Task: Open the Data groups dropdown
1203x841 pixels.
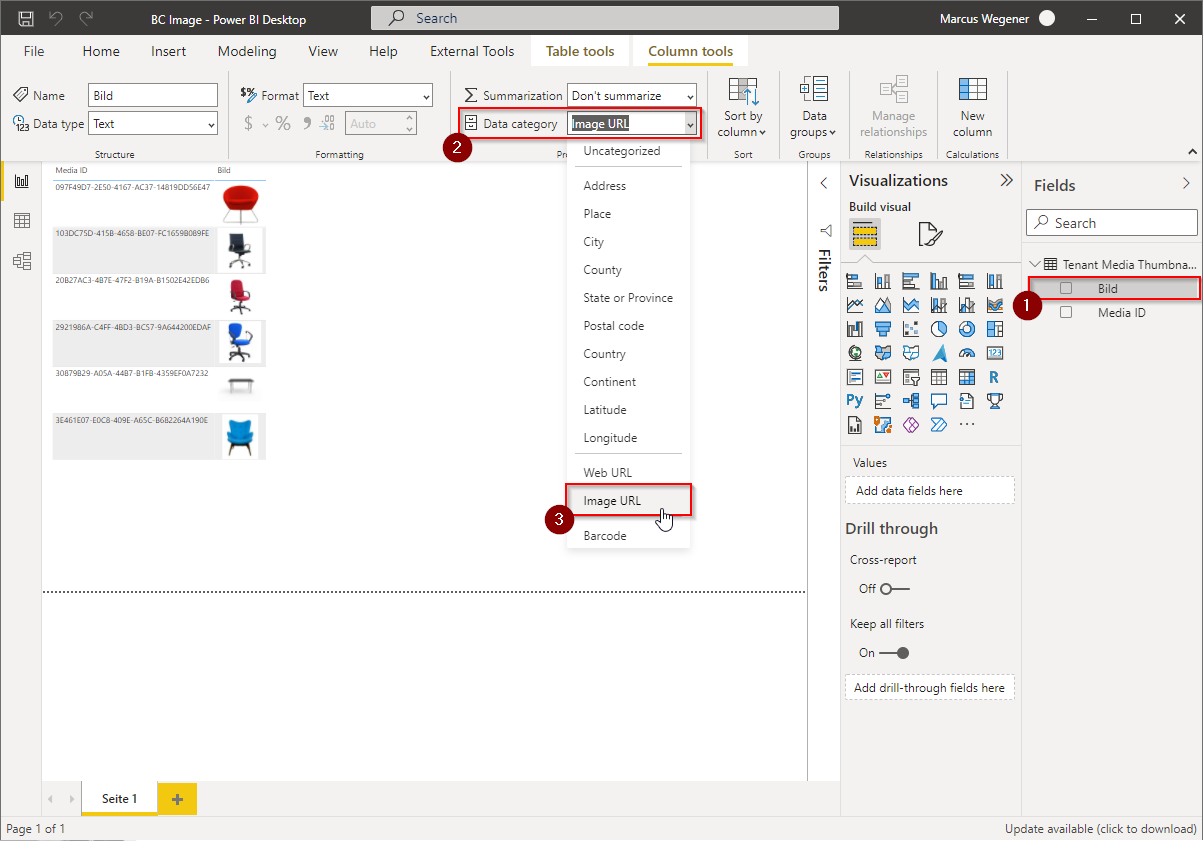Action: pos(815,108)
